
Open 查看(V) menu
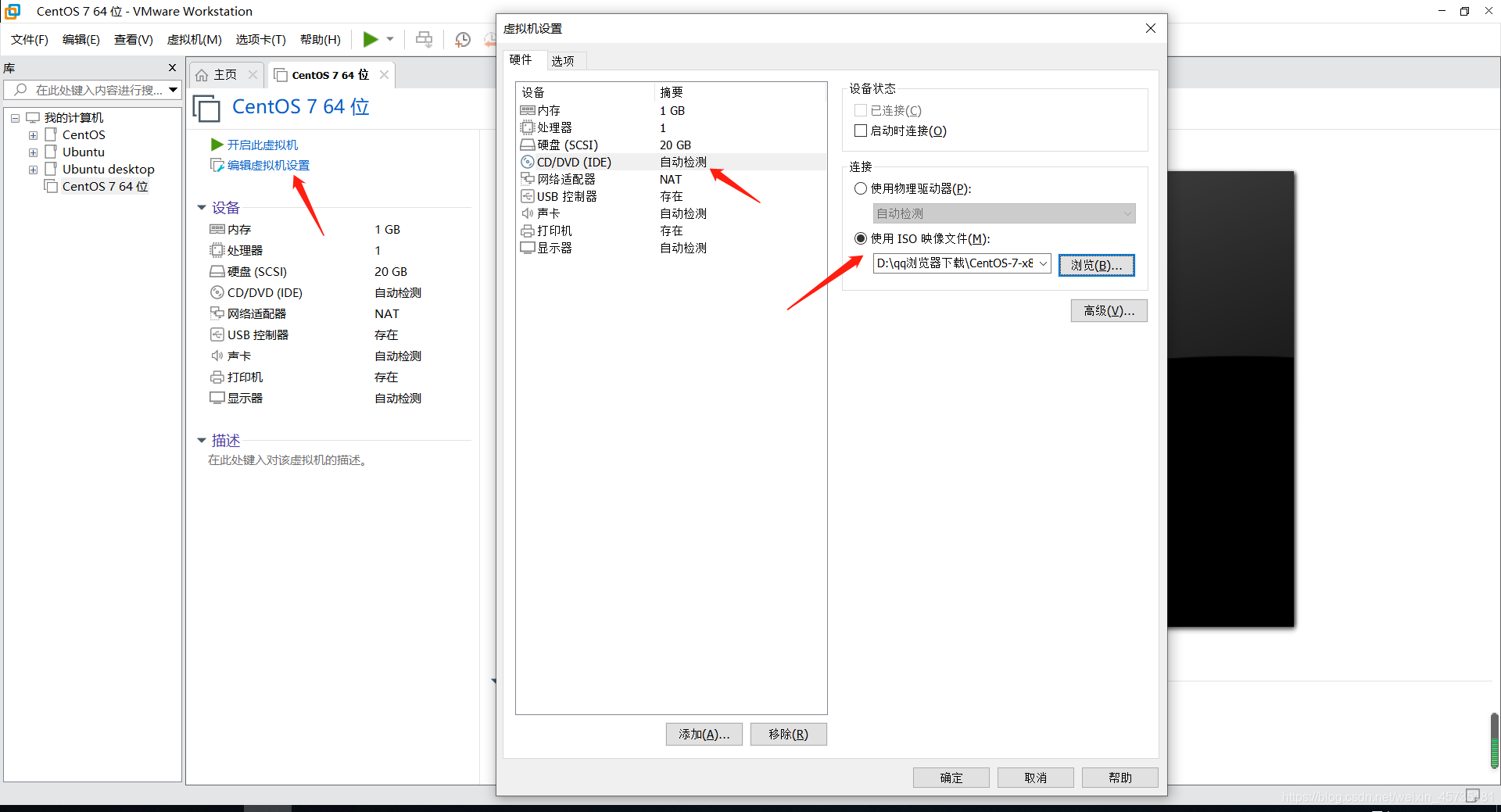(x=134, y=40)
